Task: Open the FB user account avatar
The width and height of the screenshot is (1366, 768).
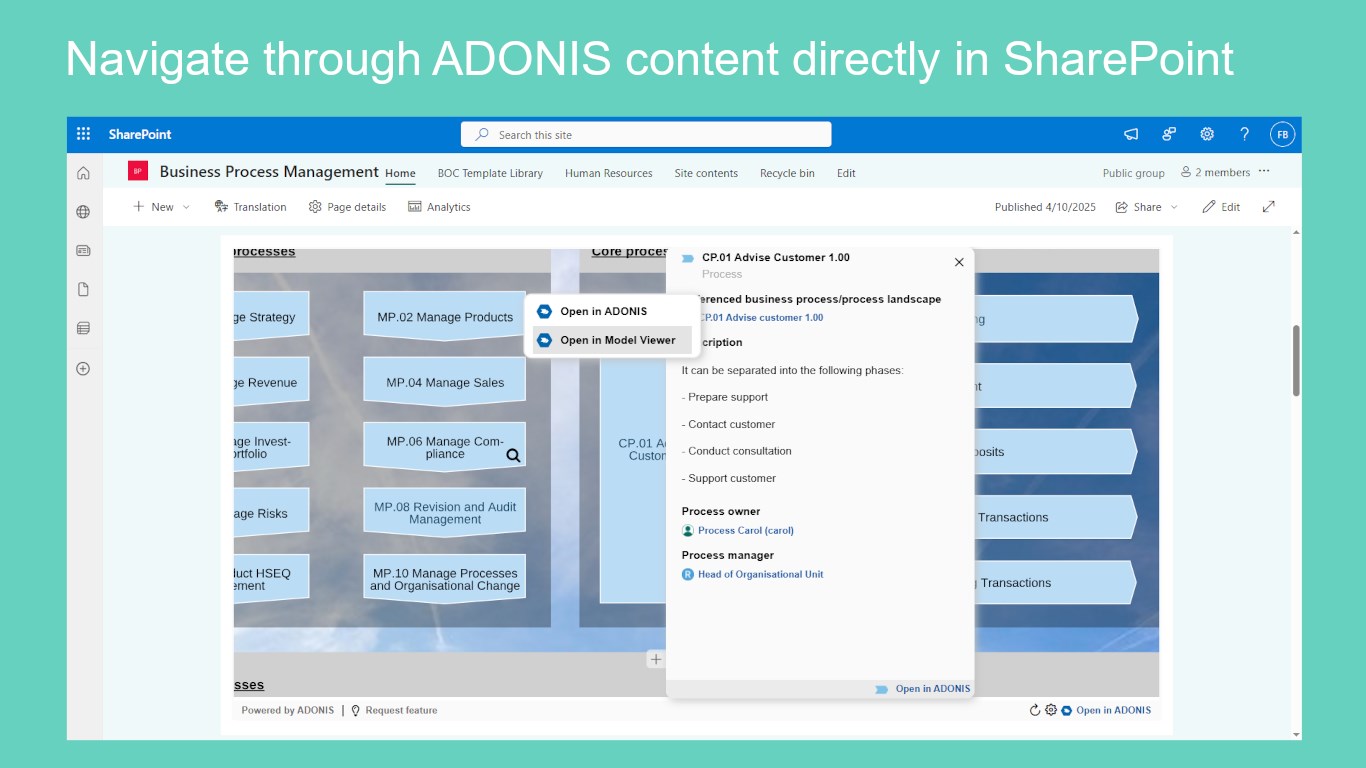Action: [x=1282, y=134]
